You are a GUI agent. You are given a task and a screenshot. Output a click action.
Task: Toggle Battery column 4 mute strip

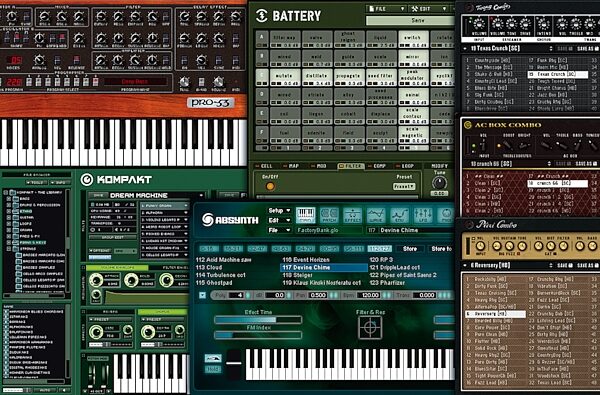pyautogui.click(x=381, y=148)
